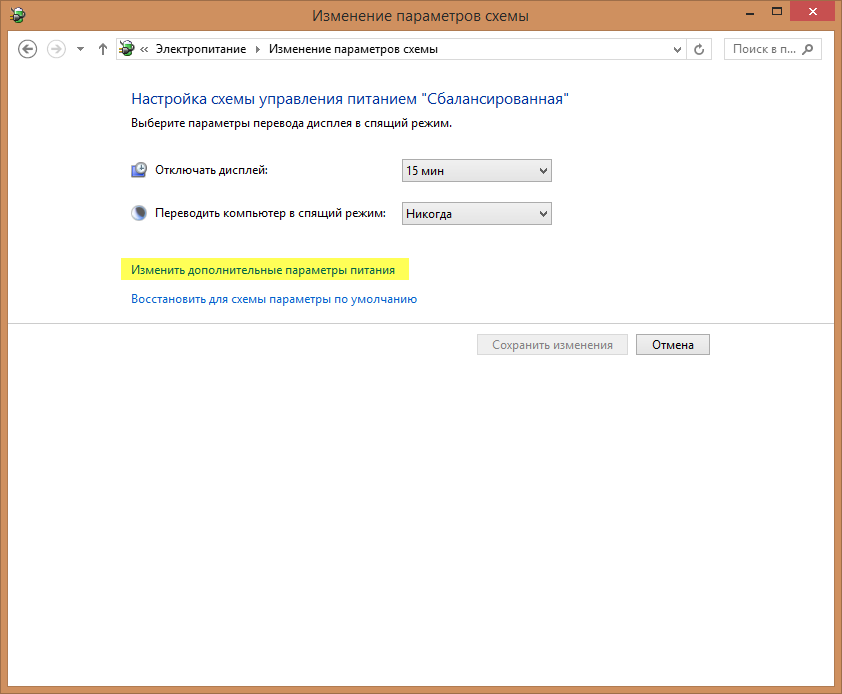842x694 pixels.
Task: Click the Изменение параметров схемы breadcrumb
Action: click(x=353, y=49)
